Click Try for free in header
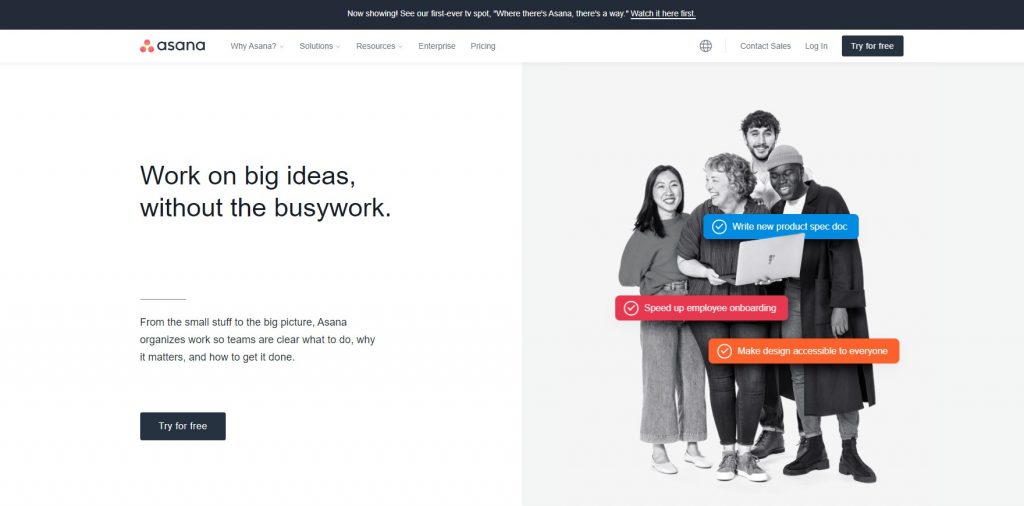The height and width of the screenshot is (506, 1024). tap(872, 46)
